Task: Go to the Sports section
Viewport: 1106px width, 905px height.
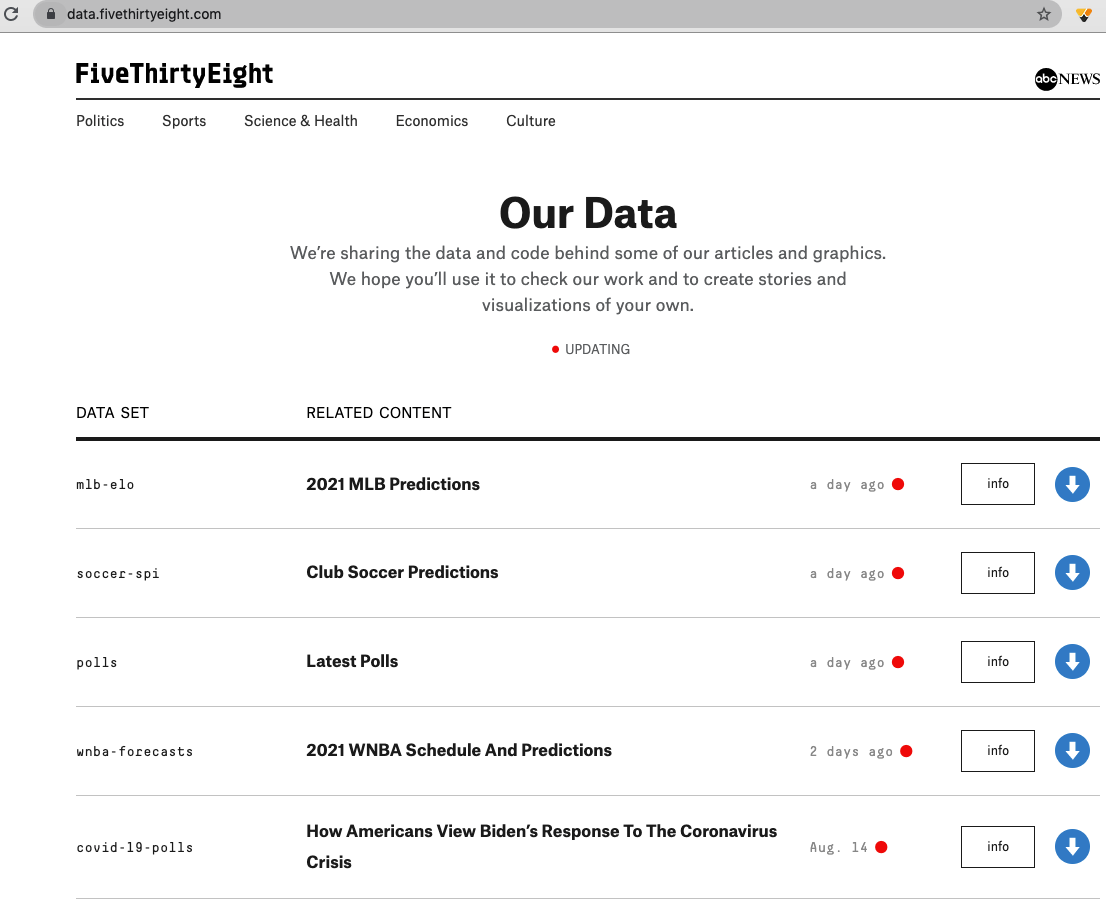Action: click(x=184, y=121)
